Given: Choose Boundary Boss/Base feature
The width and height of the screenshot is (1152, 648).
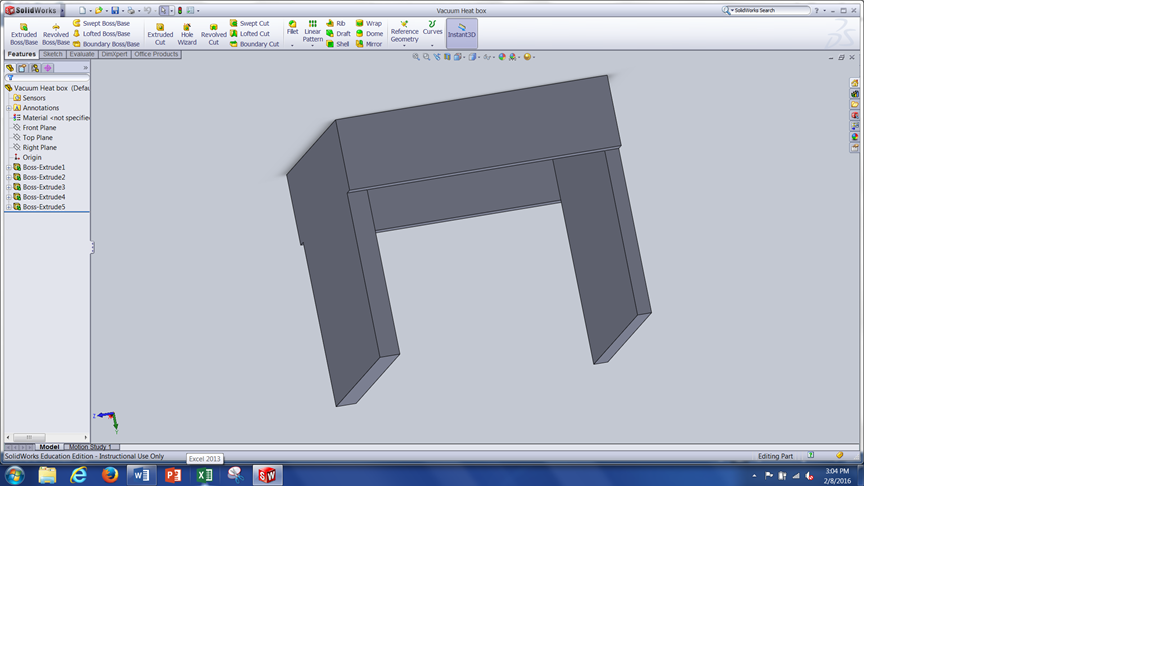Looking at the screenshot, I should coord(106,44).
